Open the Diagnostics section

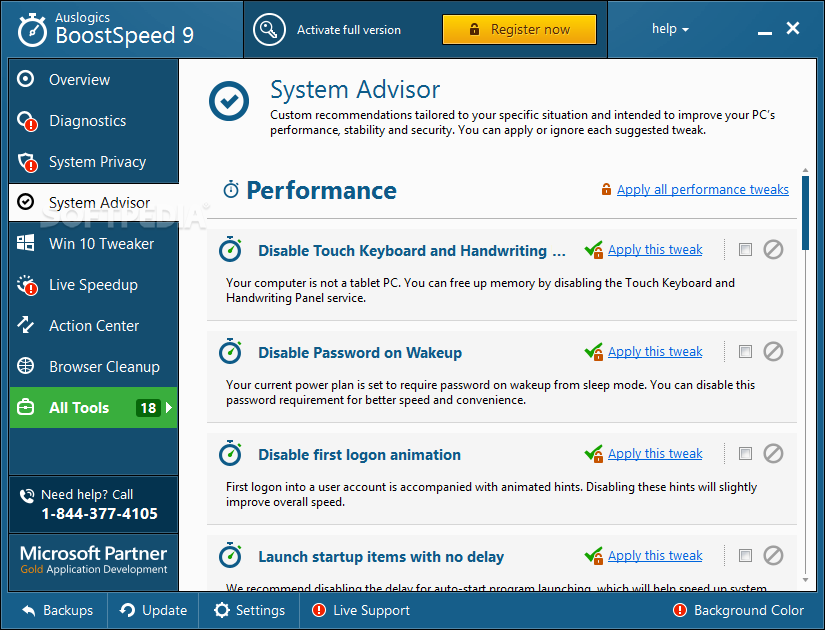tap(94, 121)
